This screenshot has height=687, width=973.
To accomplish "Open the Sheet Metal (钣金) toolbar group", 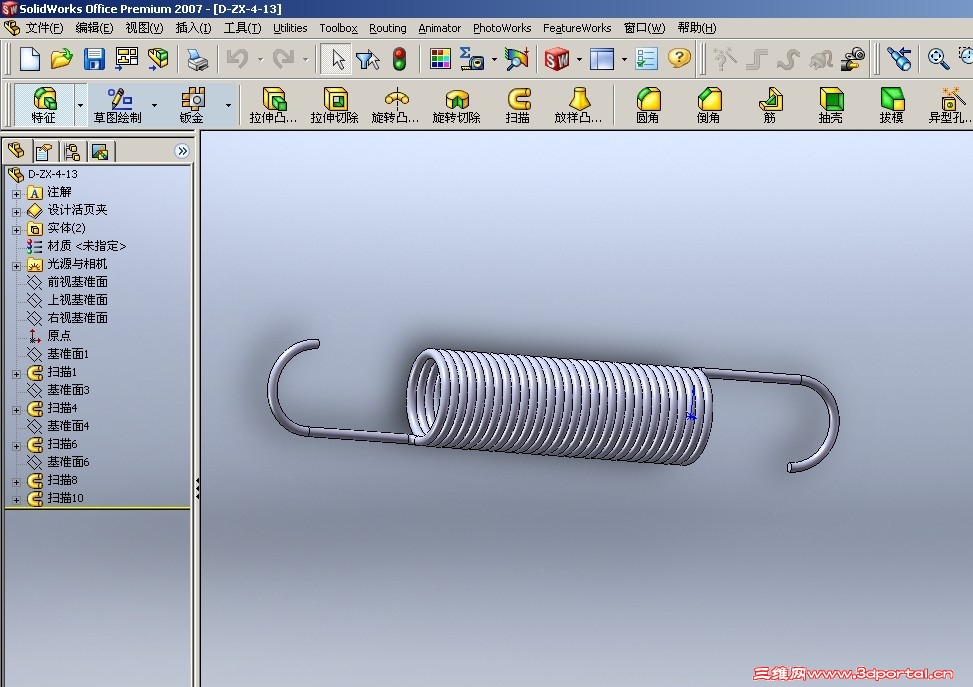I will pyautogui.click(x=192, y=105).
